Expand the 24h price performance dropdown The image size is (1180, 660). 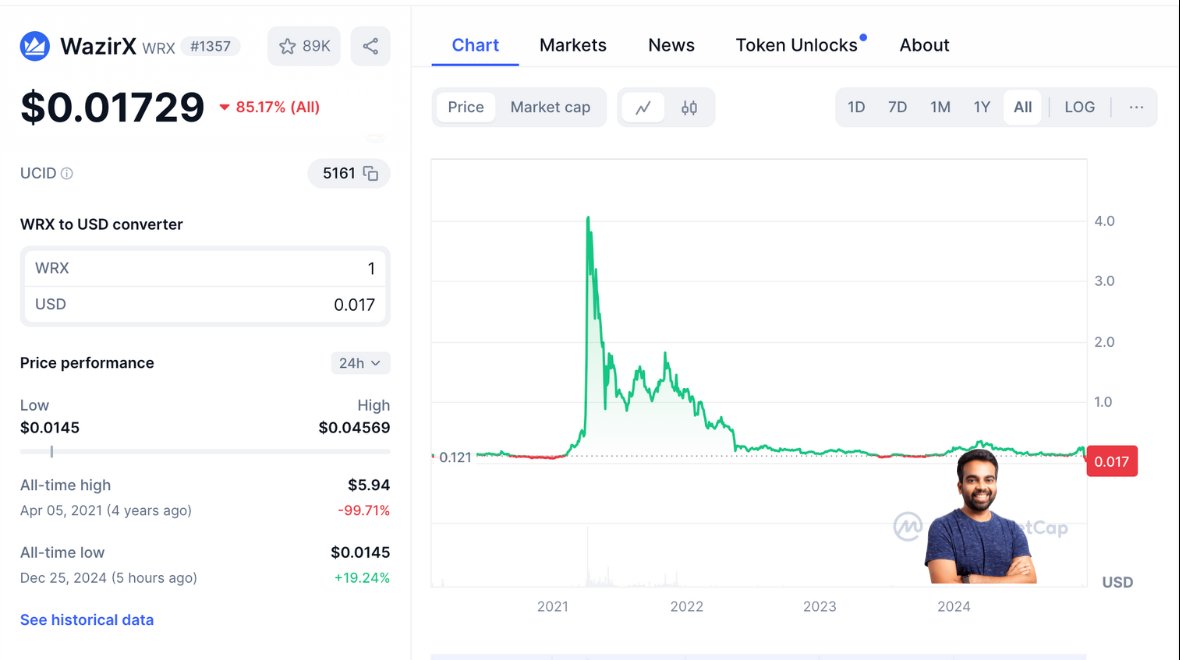coord(360,363)
